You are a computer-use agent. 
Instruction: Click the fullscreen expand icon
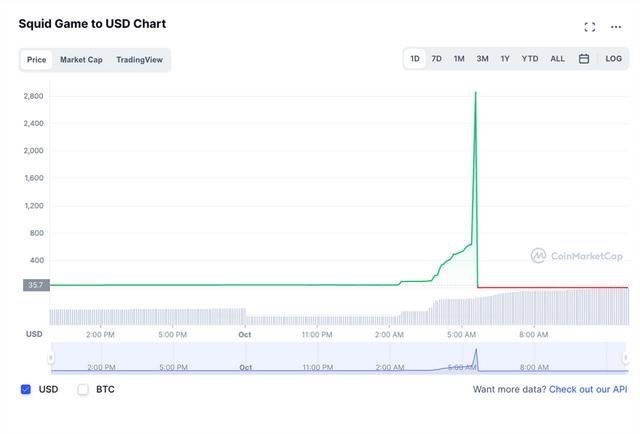[589, 27]
